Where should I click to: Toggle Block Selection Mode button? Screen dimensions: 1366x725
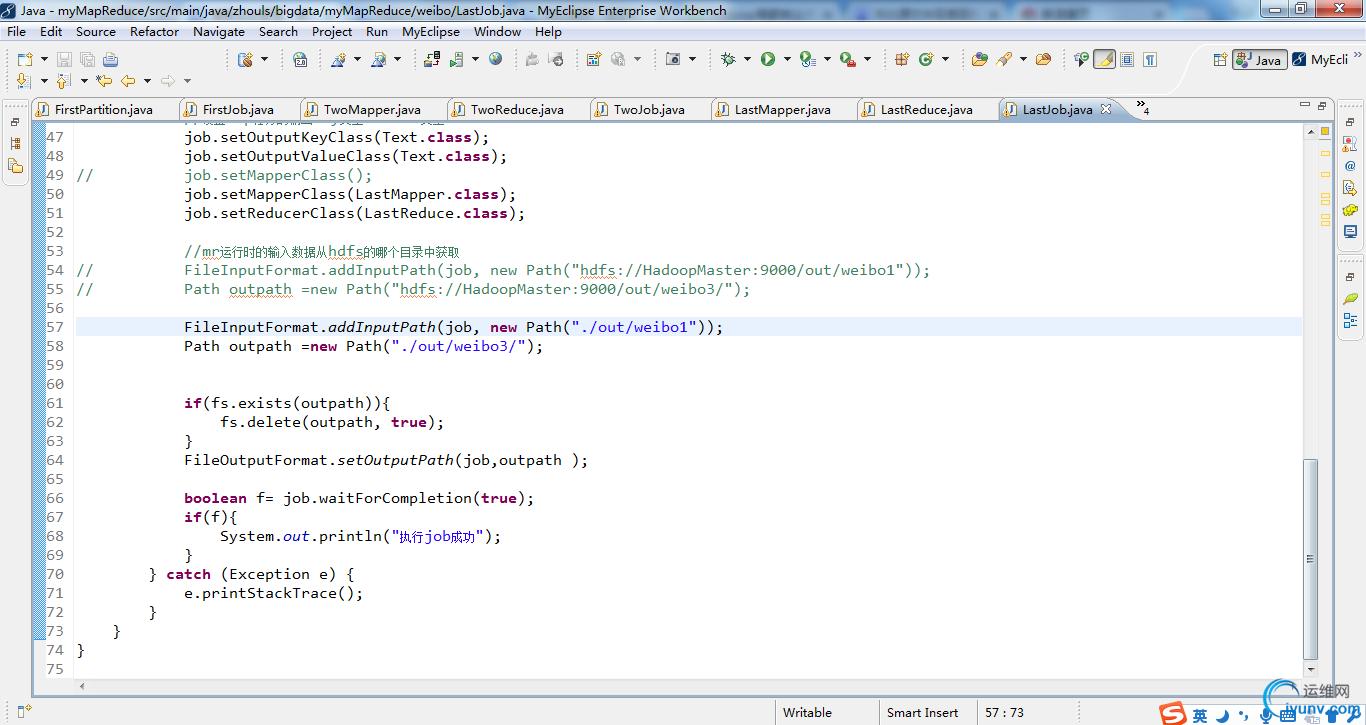coord(1127,59)
